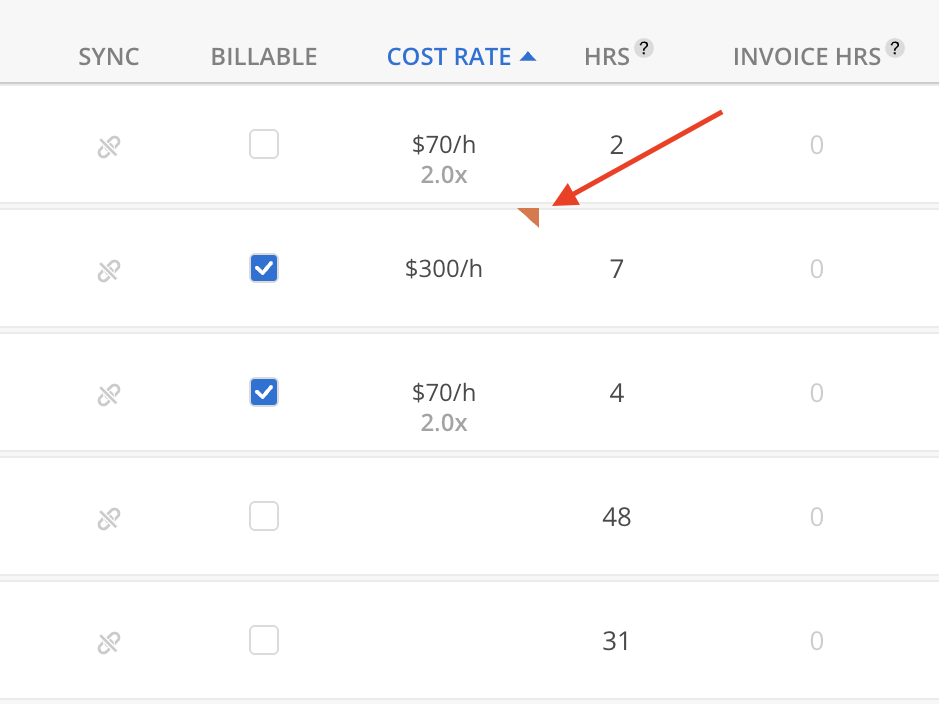Check billable box in 48-hour row
This screenshot has height=704, width=939.
pyautogui.click(x=264, y=516)
